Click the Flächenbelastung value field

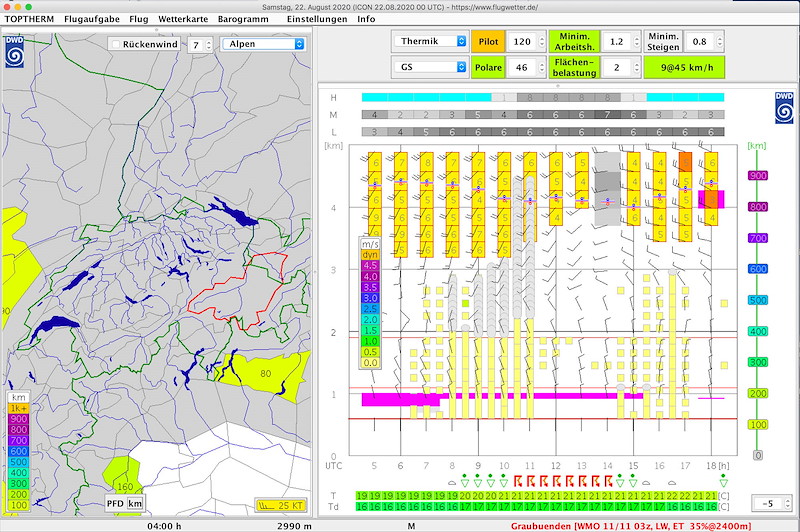(x=617, y=67)
